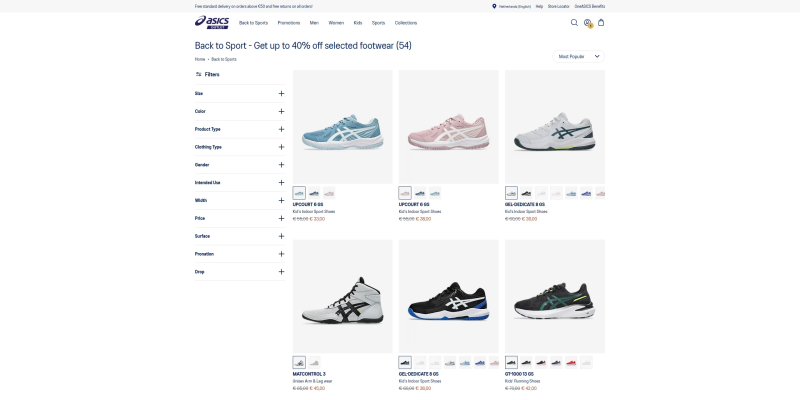Click the Filters sliders icon
The height and width of the screenshot is (400, 800).
pos(198,74)
